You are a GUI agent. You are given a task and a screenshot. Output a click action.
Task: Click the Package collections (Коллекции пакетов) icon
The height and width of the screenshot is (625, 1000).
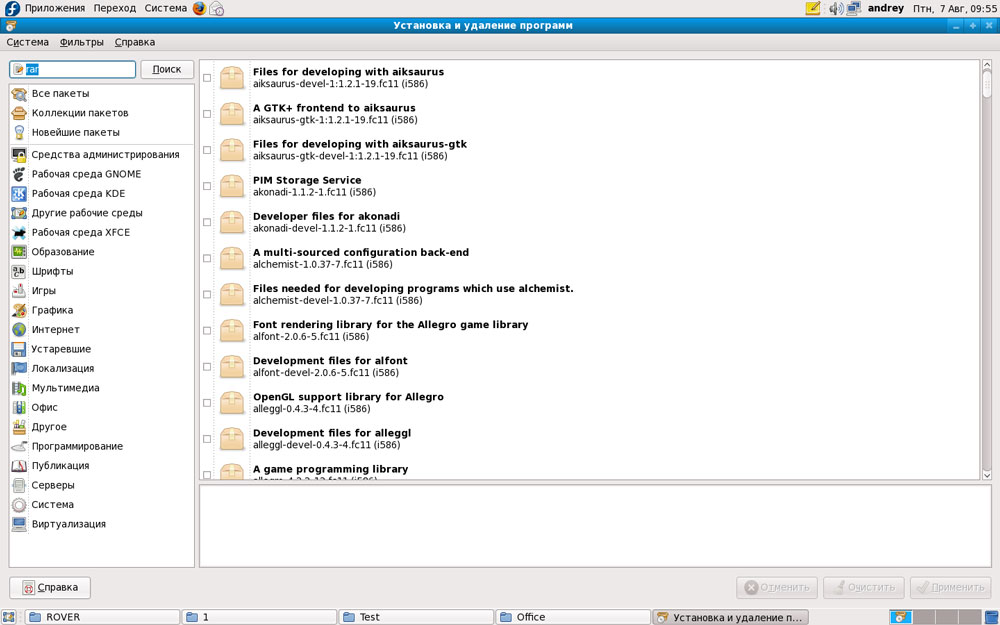19,113
